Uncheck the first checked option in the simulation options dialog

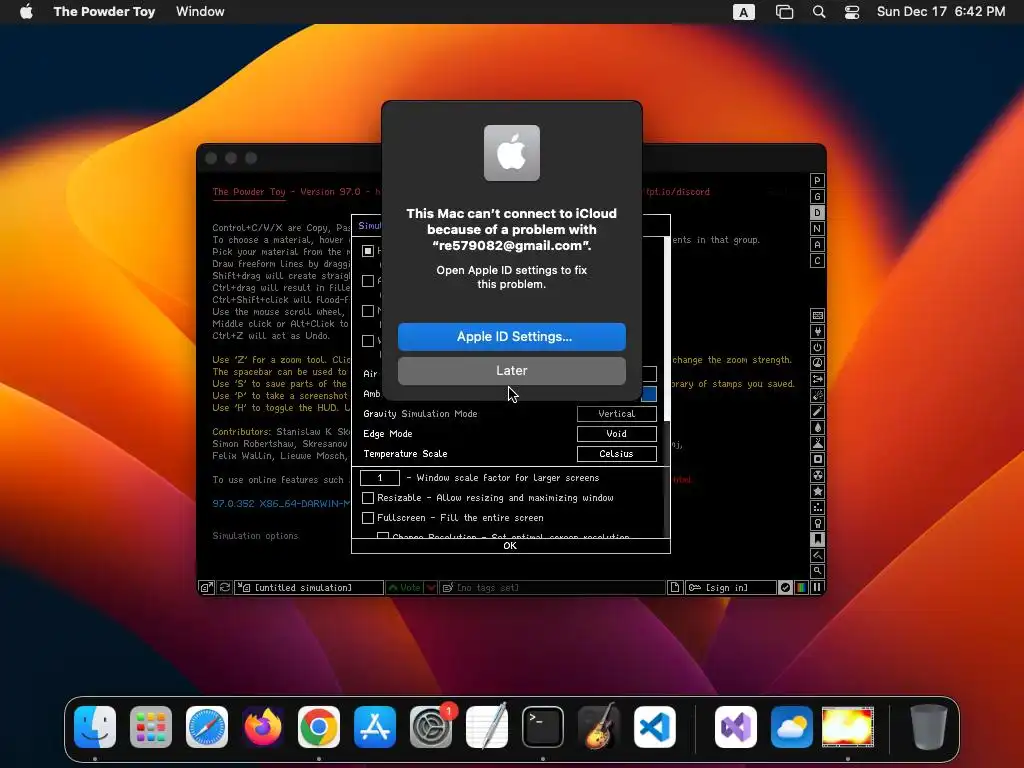[x=368, y=251]
